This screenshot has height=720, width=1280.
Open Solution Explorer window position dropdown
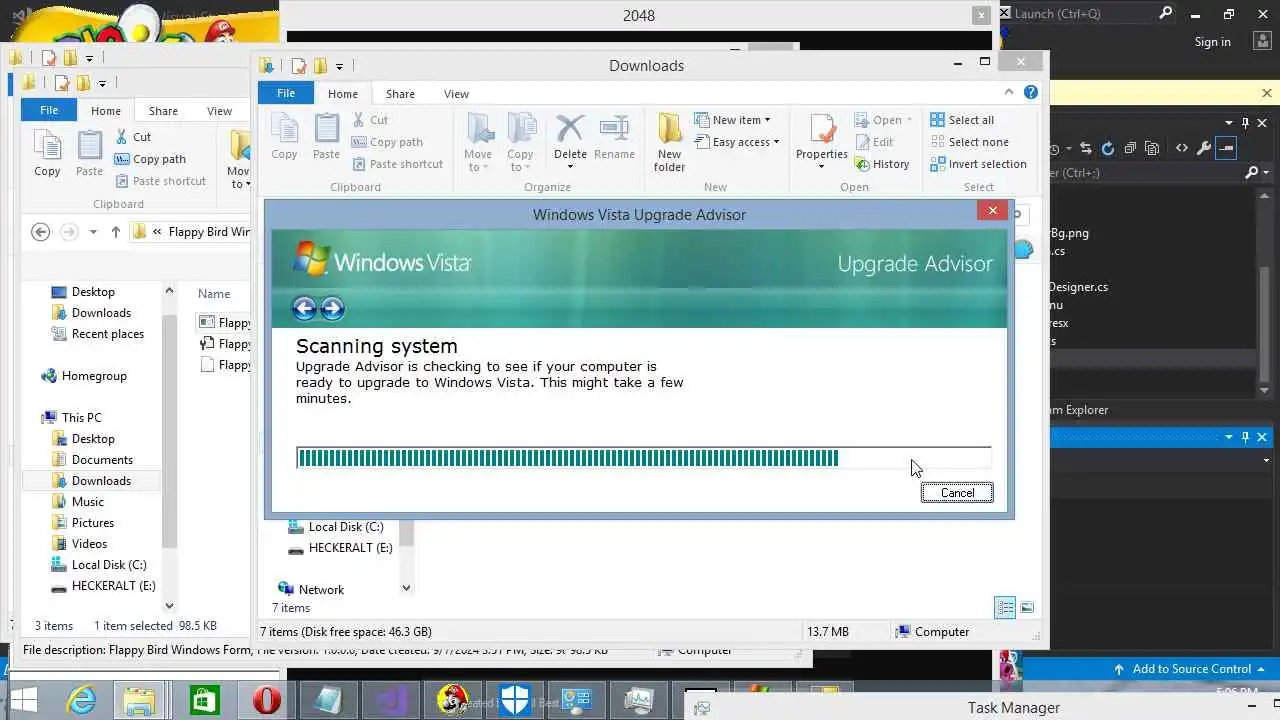[1229, 123]
